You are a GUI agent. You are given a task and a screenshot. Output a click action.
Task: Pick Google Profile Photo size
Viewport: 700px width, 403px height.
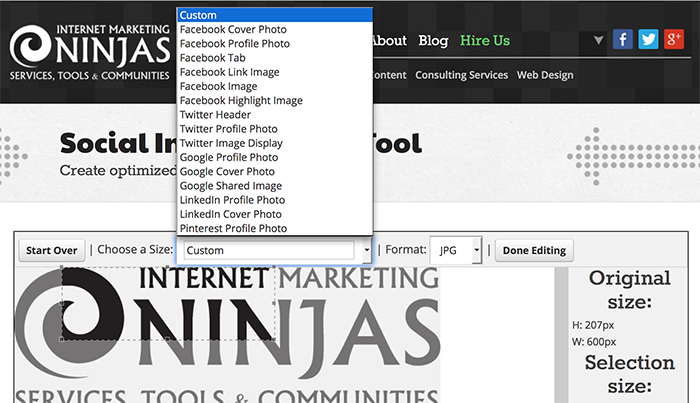[275, 158]
